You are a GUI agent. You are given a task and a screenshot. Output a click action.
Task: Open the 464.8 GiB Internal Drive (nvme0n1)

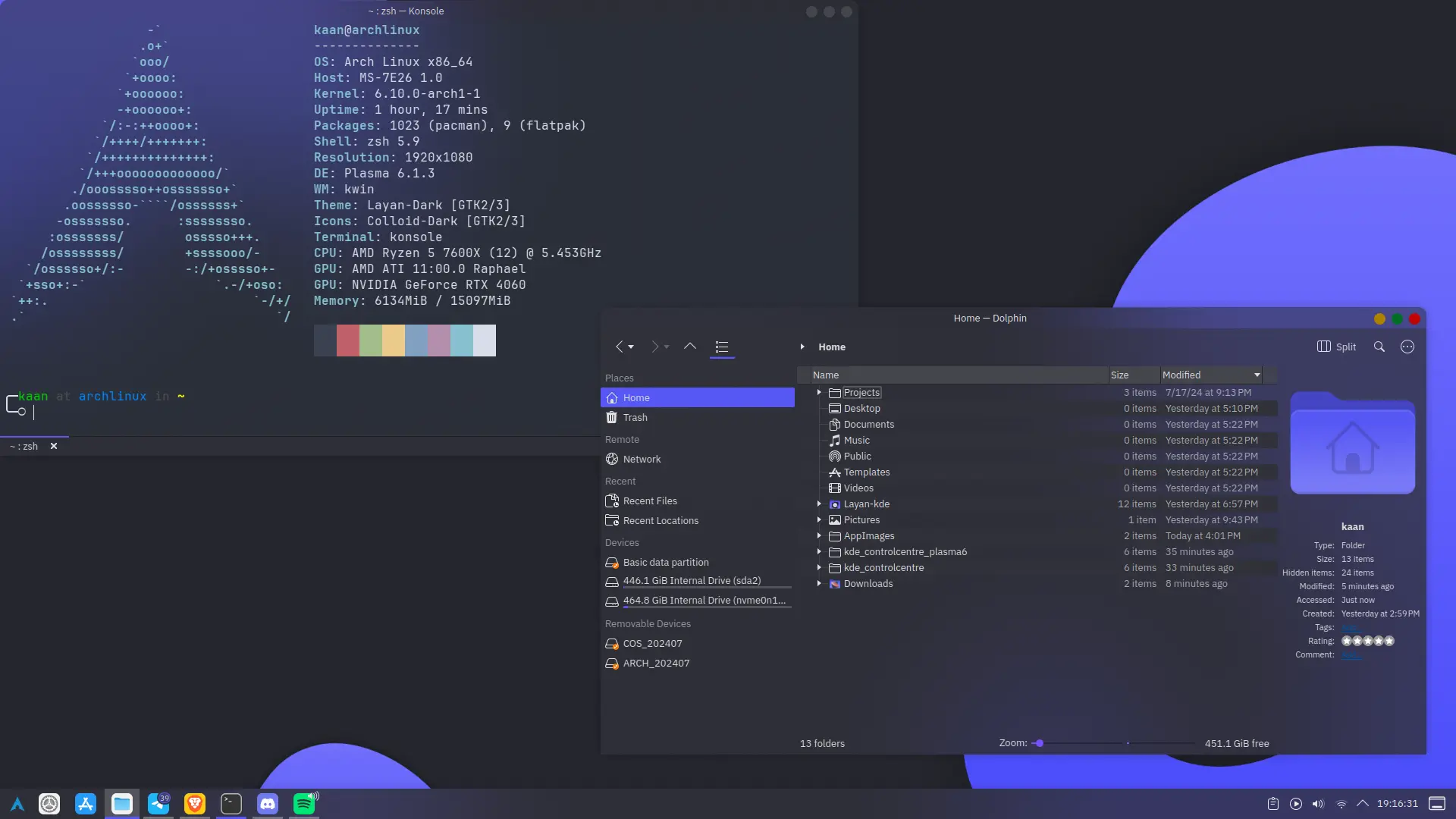click(698, 601)
